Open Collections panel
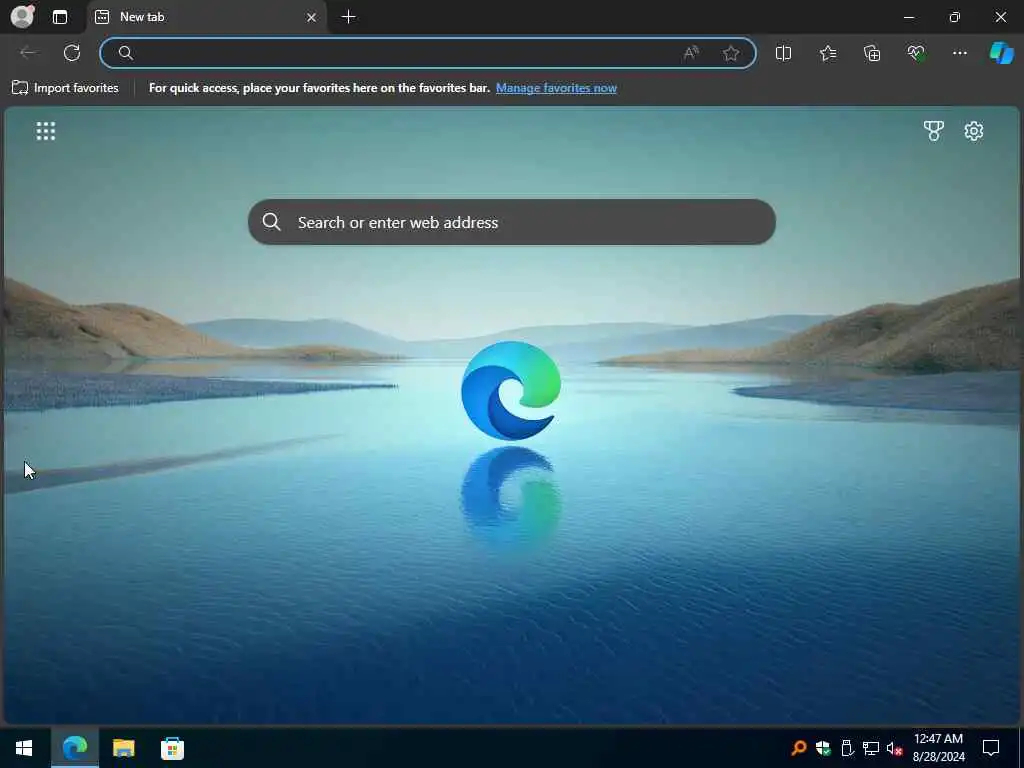This screenshot has height=768, width=1024. (x=872, y=53)
